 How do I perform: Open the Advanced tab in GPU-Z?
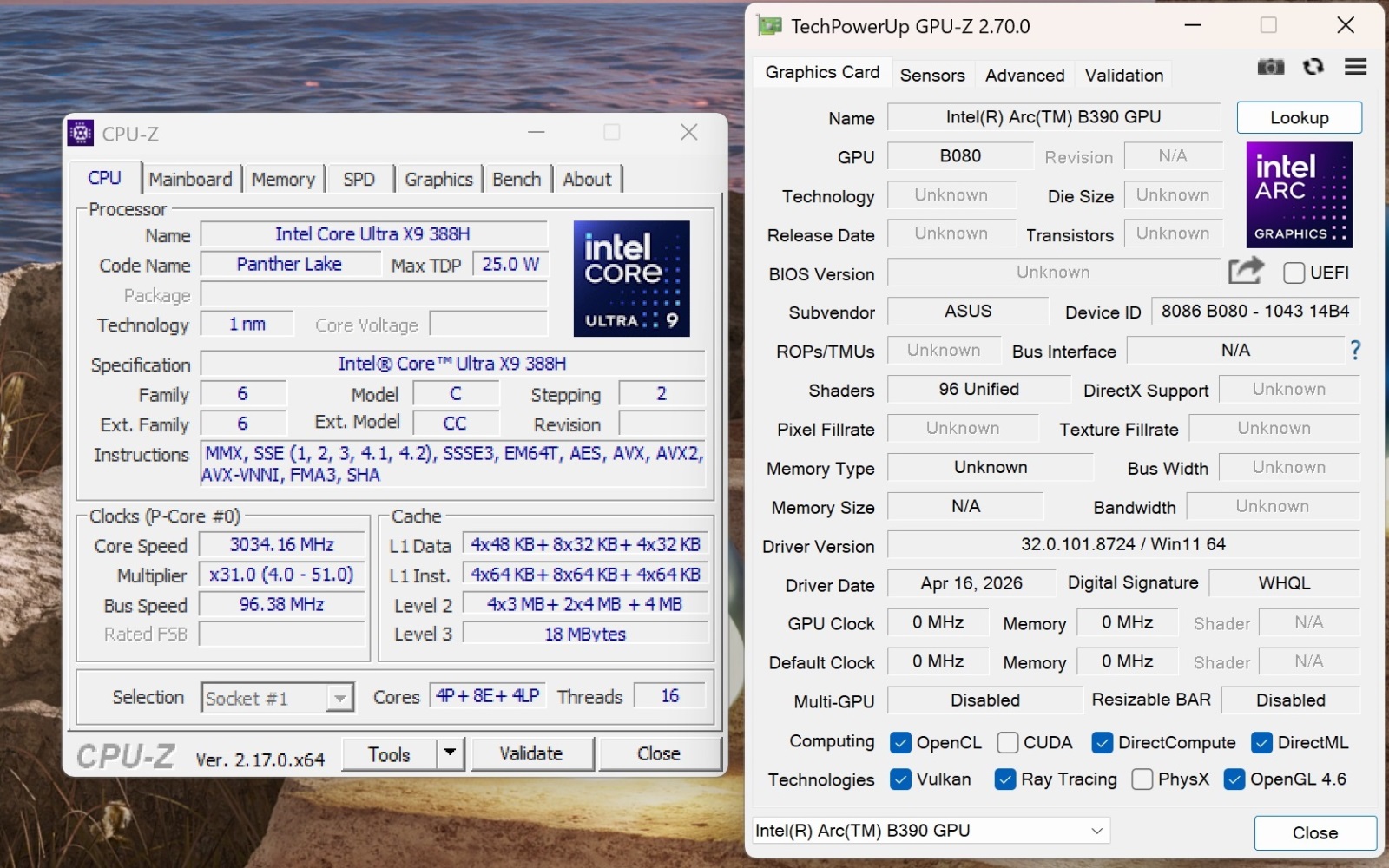[1024, 76]
